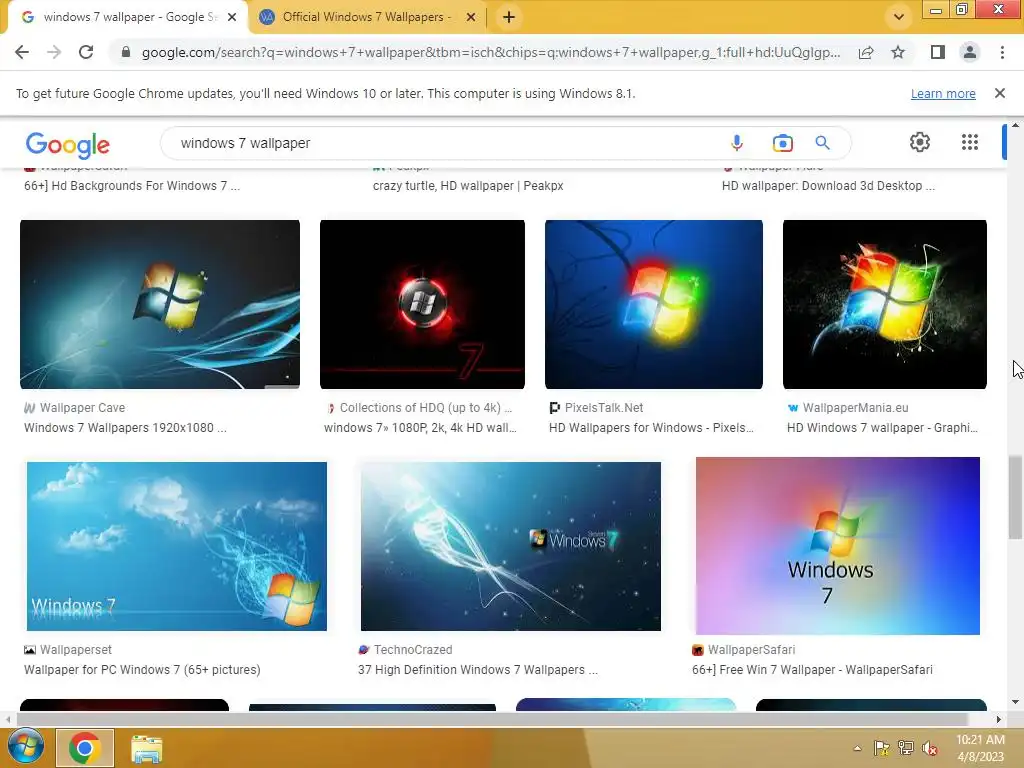Click the PixelsTalk.Net source label
Screen dimensions: 1024x768
tap(604, 408)
